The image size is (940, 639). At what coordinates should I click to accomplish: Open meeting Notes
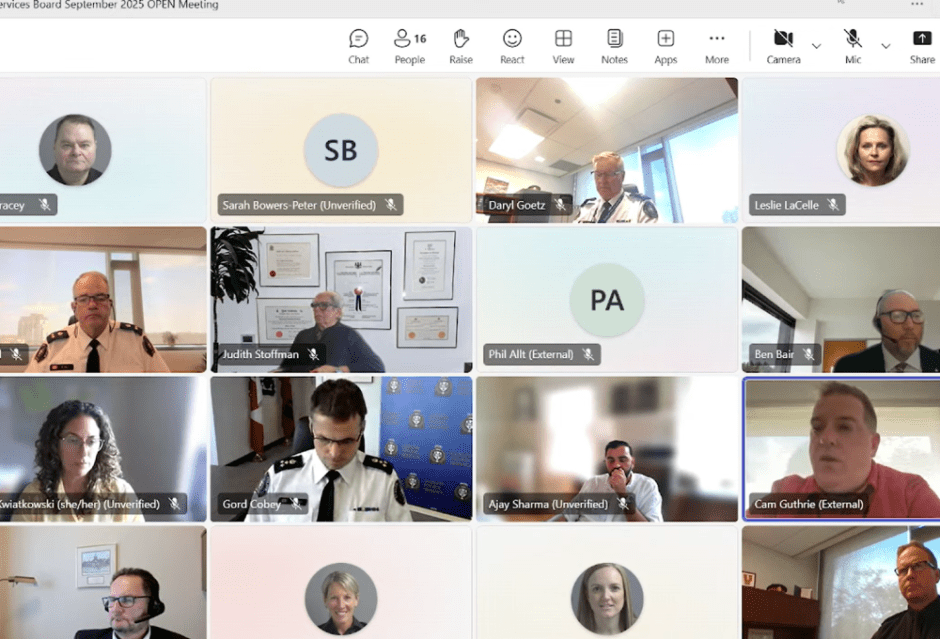coord(614,46)
